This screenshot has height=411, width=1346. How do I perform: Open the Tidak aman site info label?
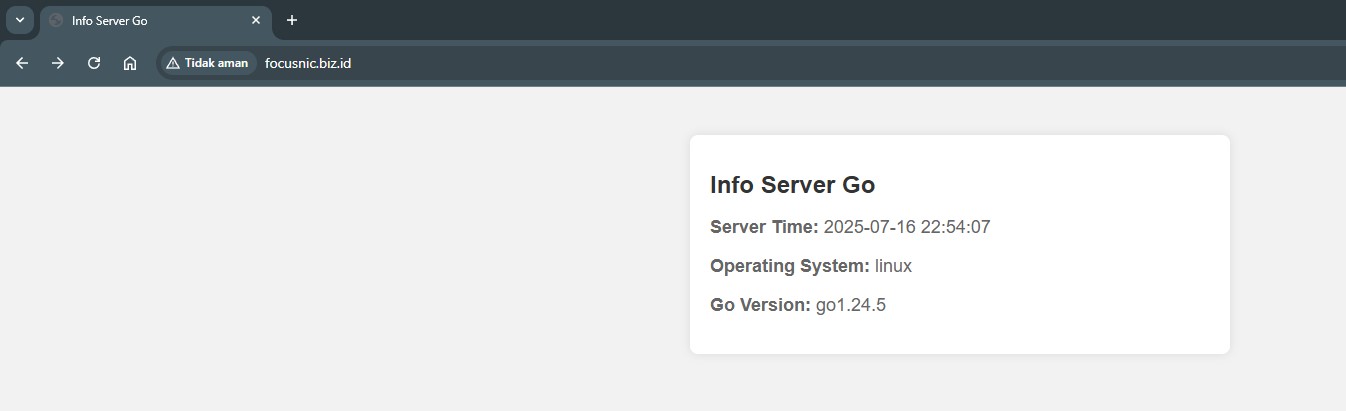tap(216, 63)
